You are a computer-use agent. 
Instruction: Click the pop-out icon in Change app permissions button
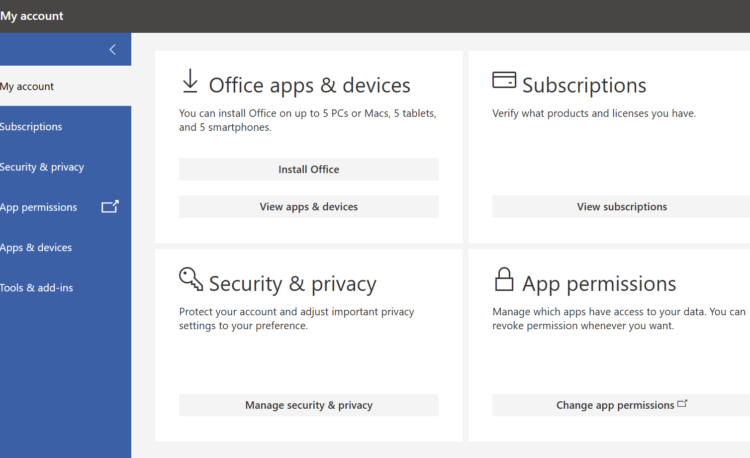click(682, 403)
